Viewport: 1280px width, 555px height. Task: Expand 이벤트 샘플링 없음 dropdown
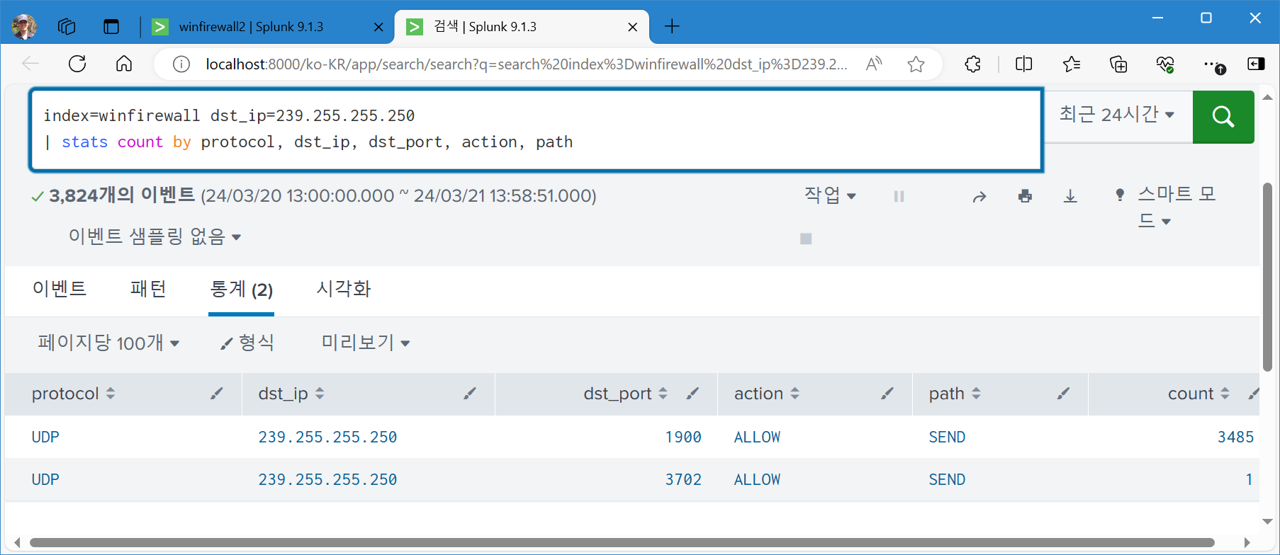155,237
